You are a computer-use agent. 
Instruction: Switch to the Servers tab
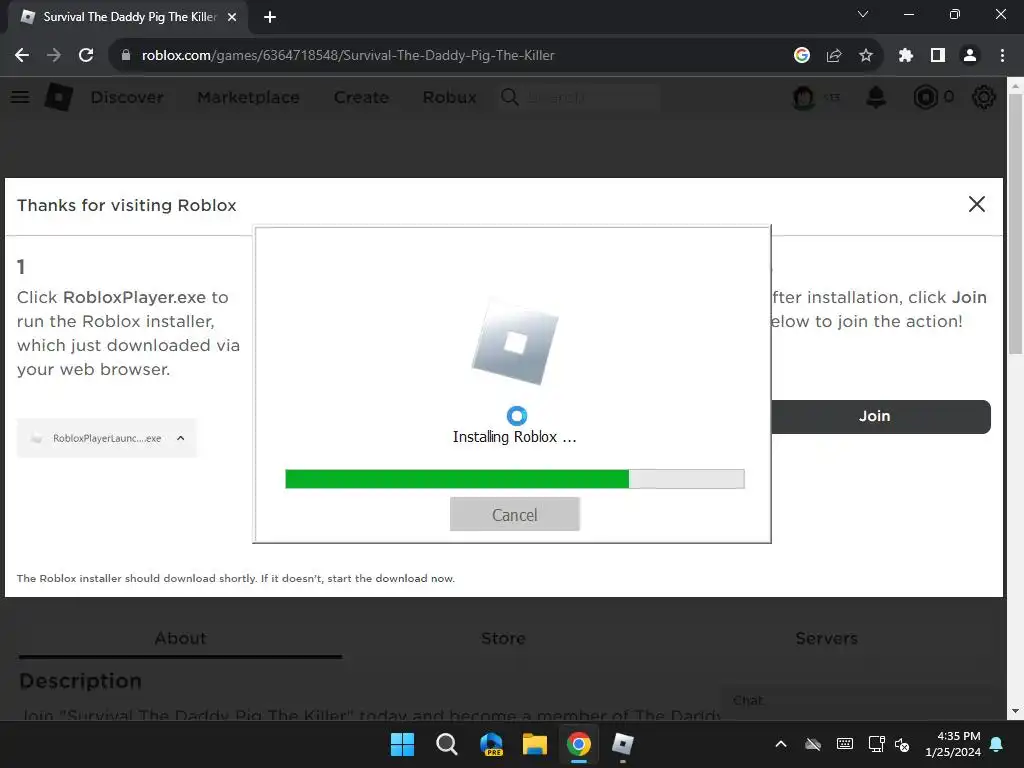click(x=826, y=638)
